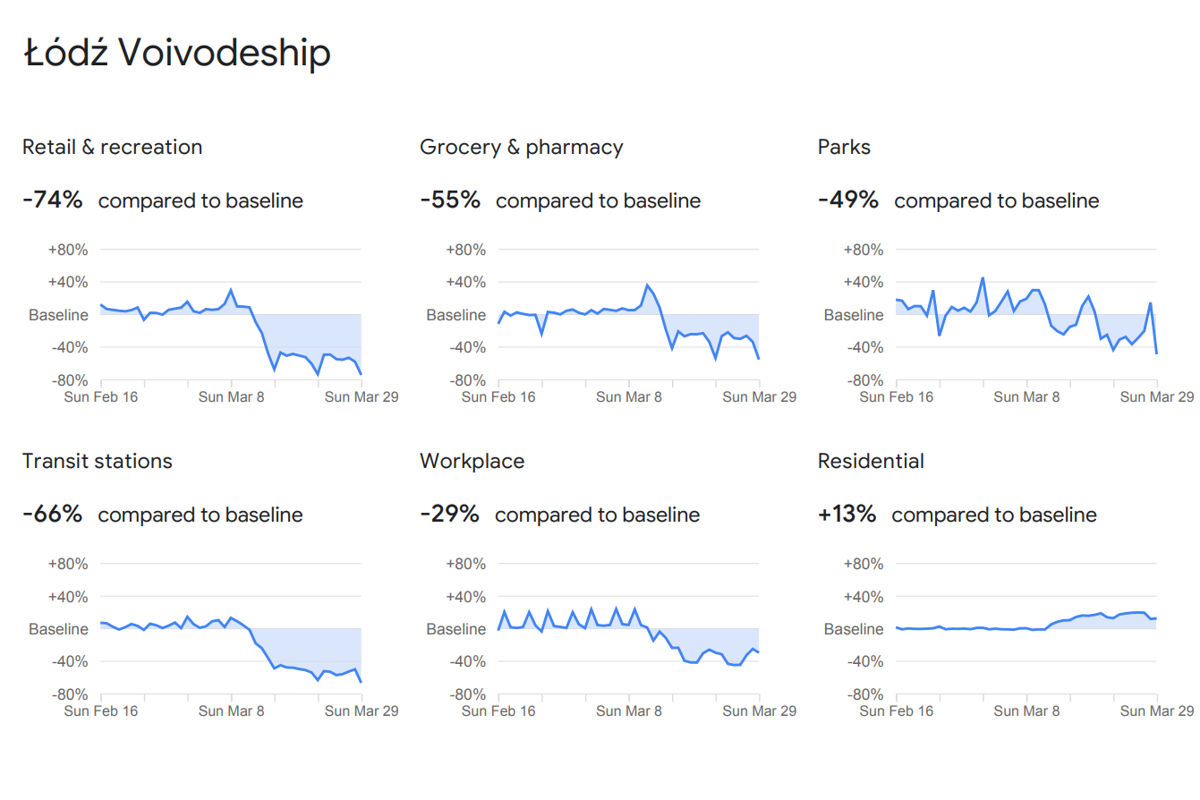This screenshot has height=800, width=1200.
Task: Select the +13% residential percentage value
Action: tap(847, 514)
